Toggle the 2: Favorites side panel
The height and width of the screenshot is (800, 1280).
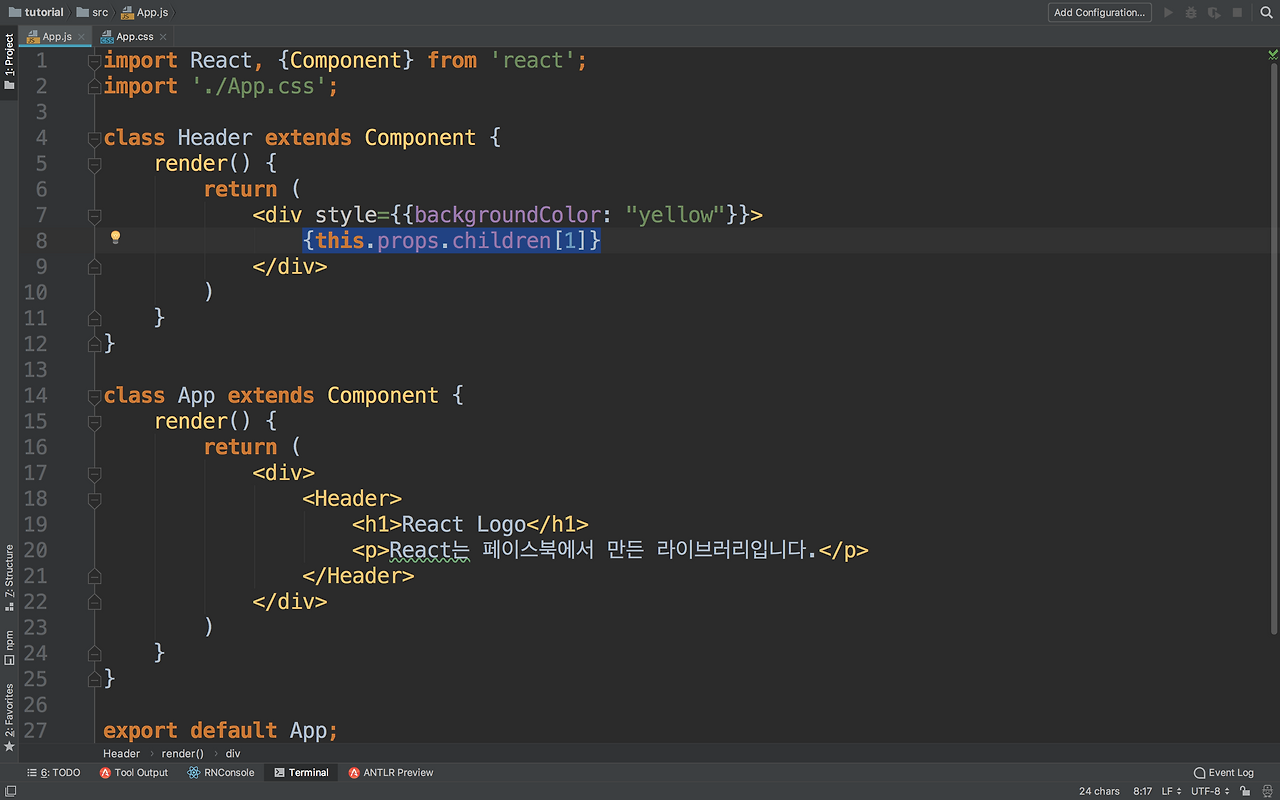[9, 717]
